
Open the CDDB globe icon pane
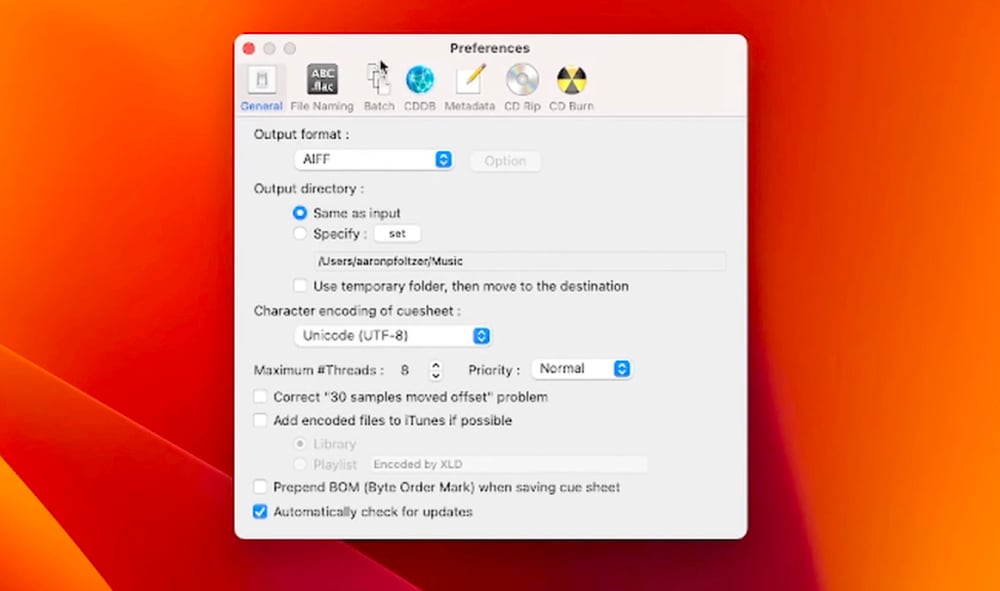point(420,80)
